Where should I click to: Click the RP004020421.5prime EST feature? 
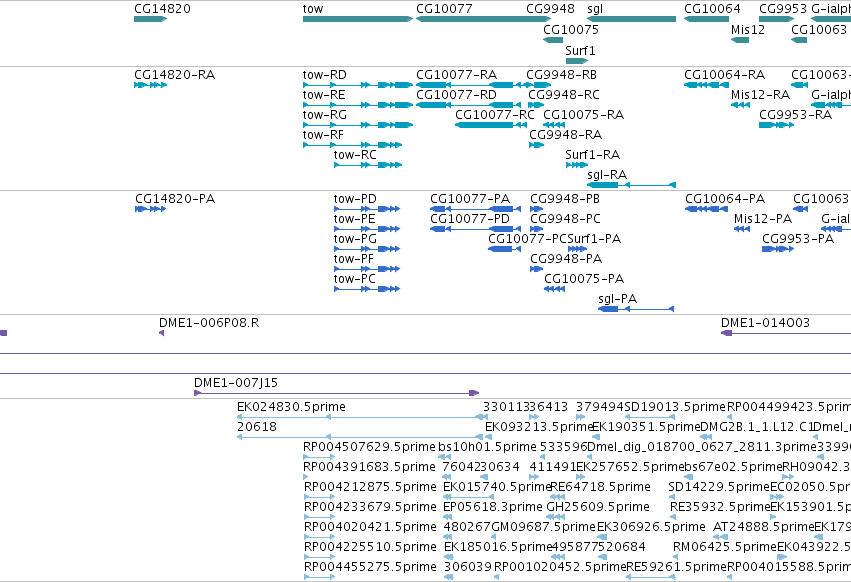[x=319, y=537]
